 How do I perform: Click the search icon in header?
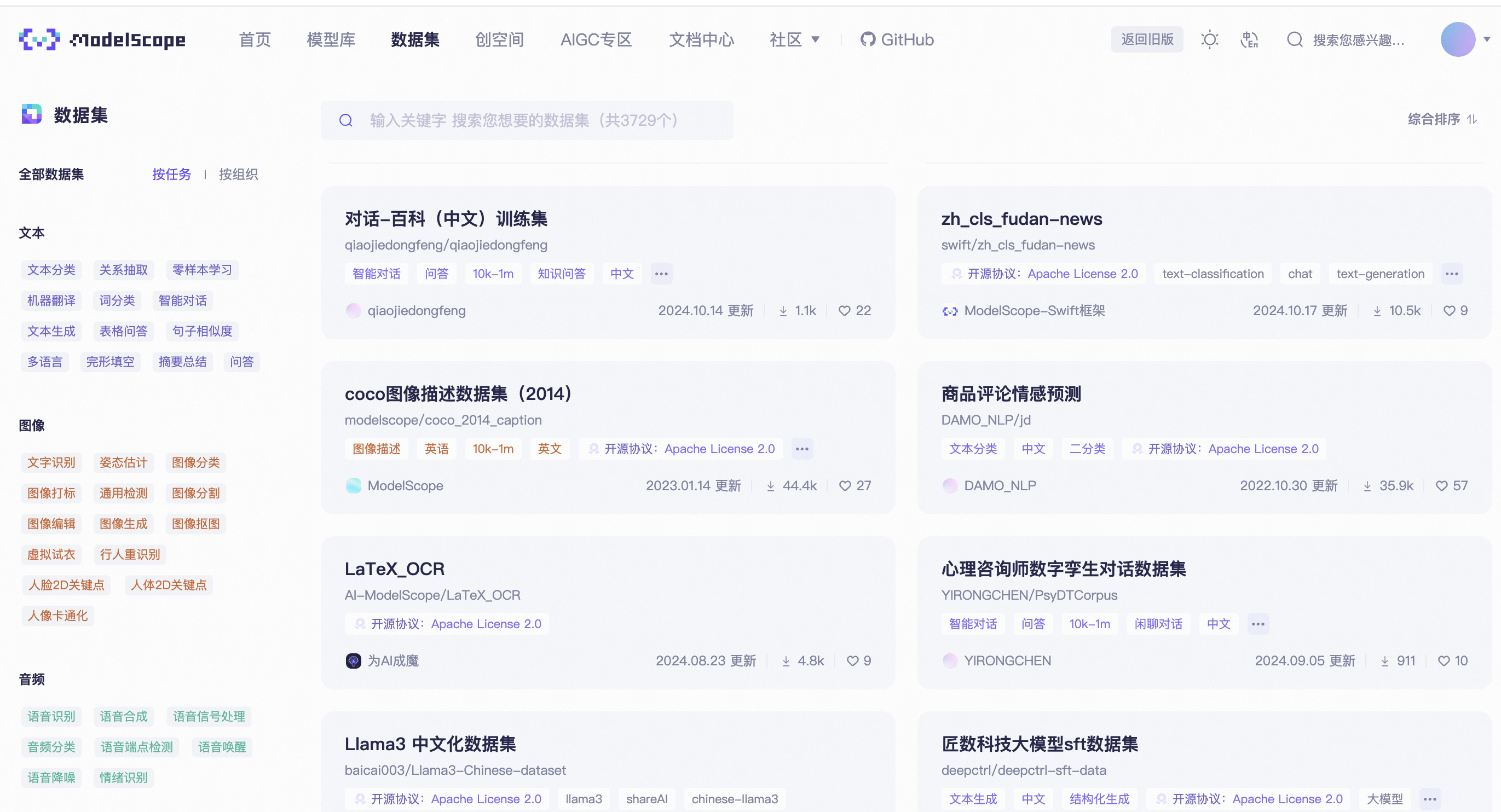pos(1294,39)
